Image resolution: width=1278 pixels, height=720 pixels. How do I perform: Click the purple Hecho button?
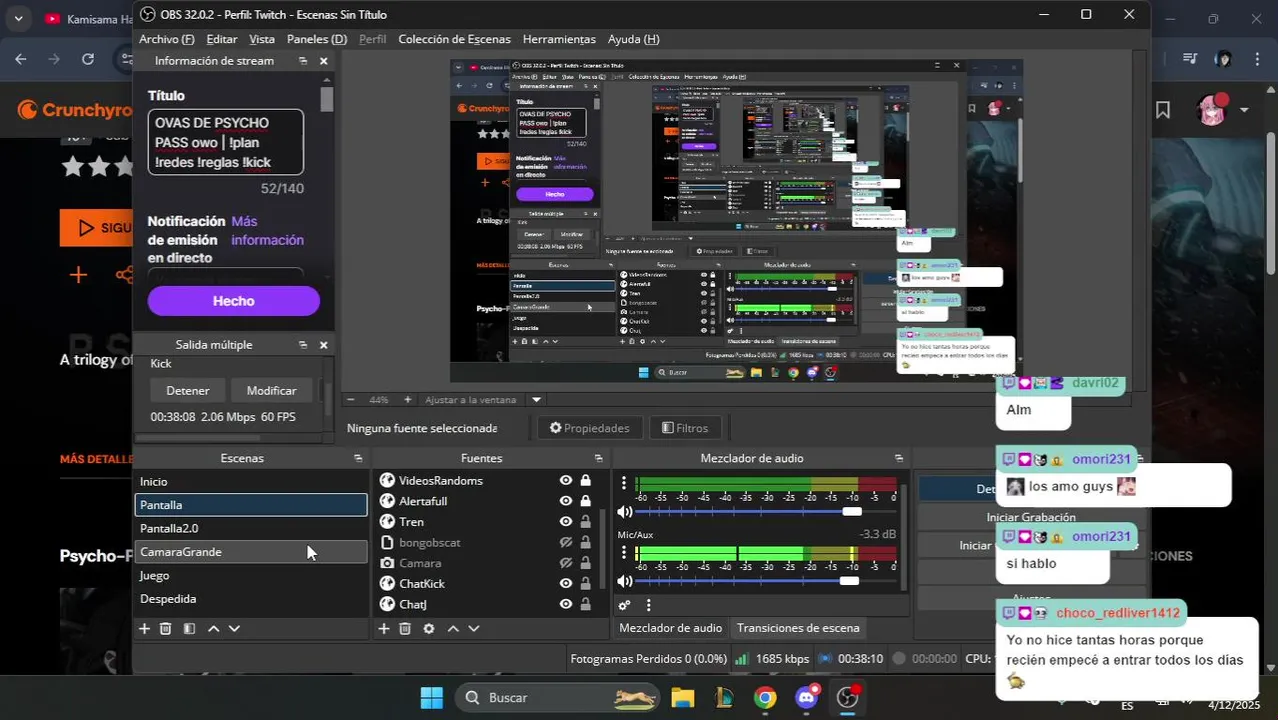234,301
